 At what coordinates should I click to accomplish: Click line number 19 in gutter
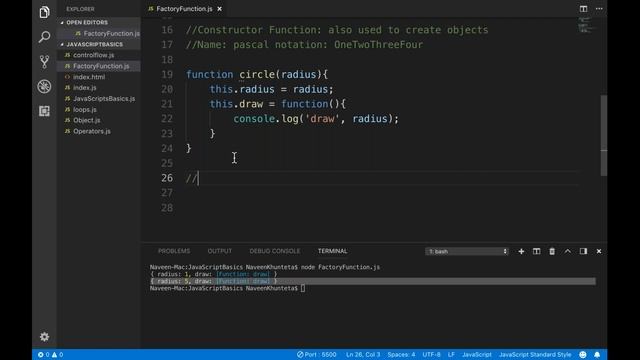pos(167,75)
